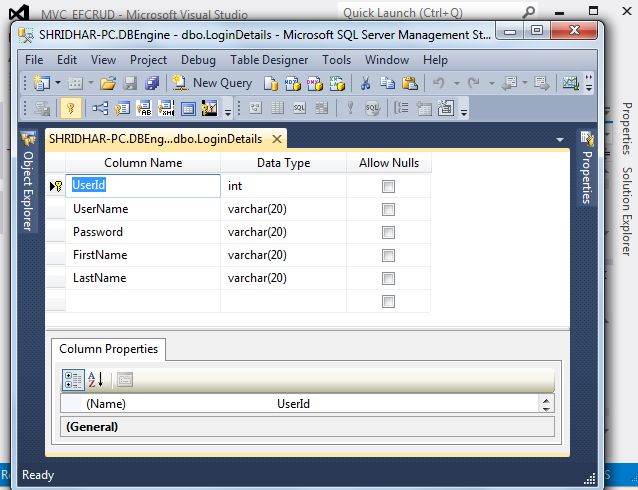
Task: Click the Categorized view icon in Column Properties
Action: (73, 380)
